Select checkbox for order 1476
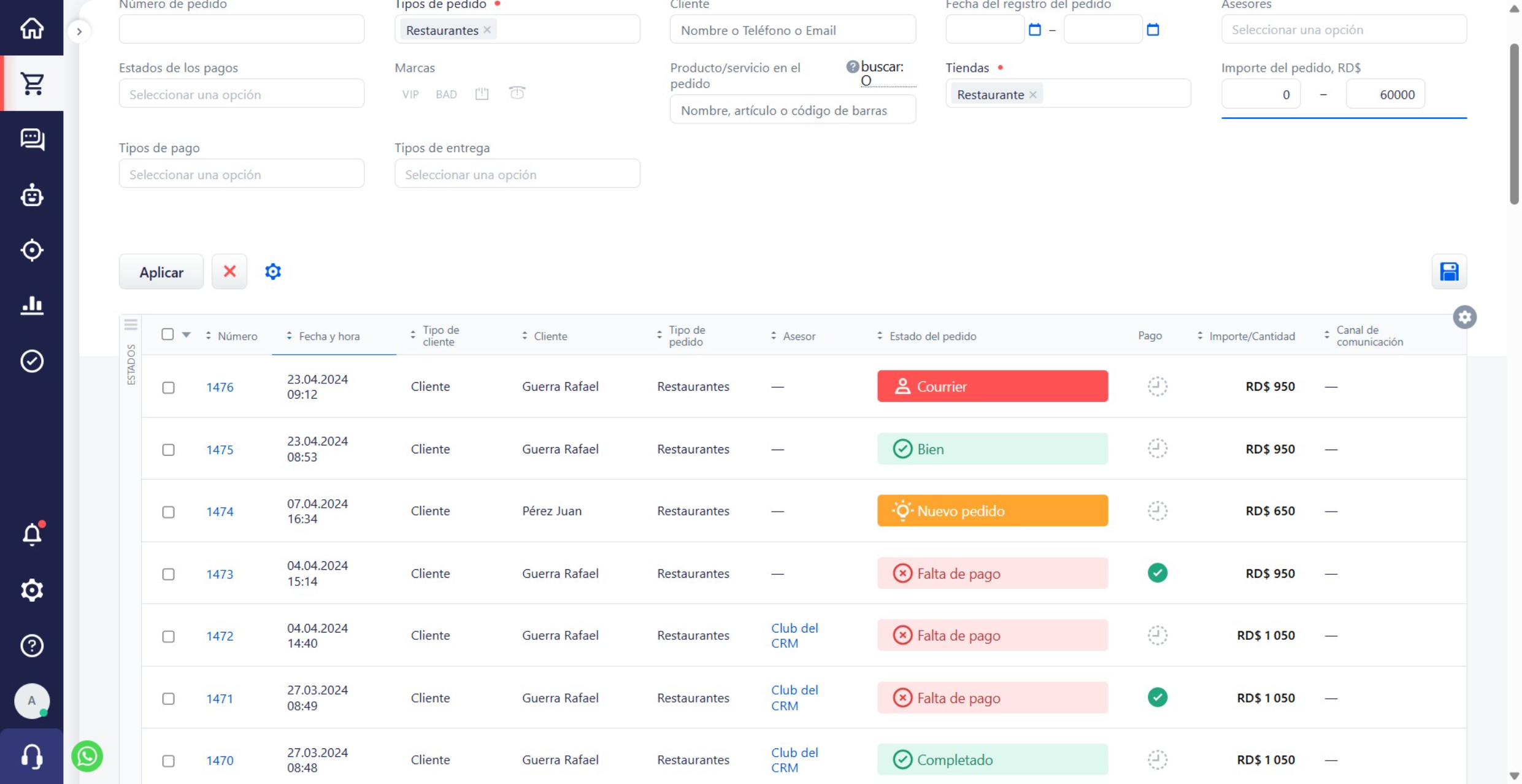1522x784 pixels. [168, 388]
